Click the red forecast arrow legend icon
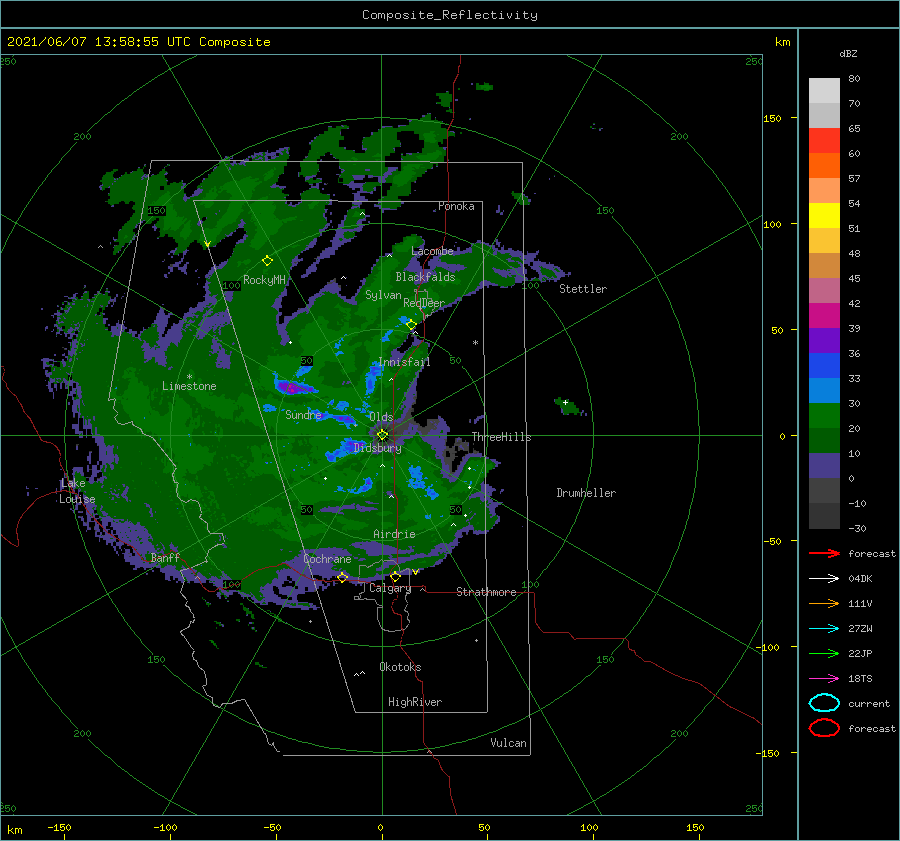Screen dimensions: 900x841 (824, 553)
